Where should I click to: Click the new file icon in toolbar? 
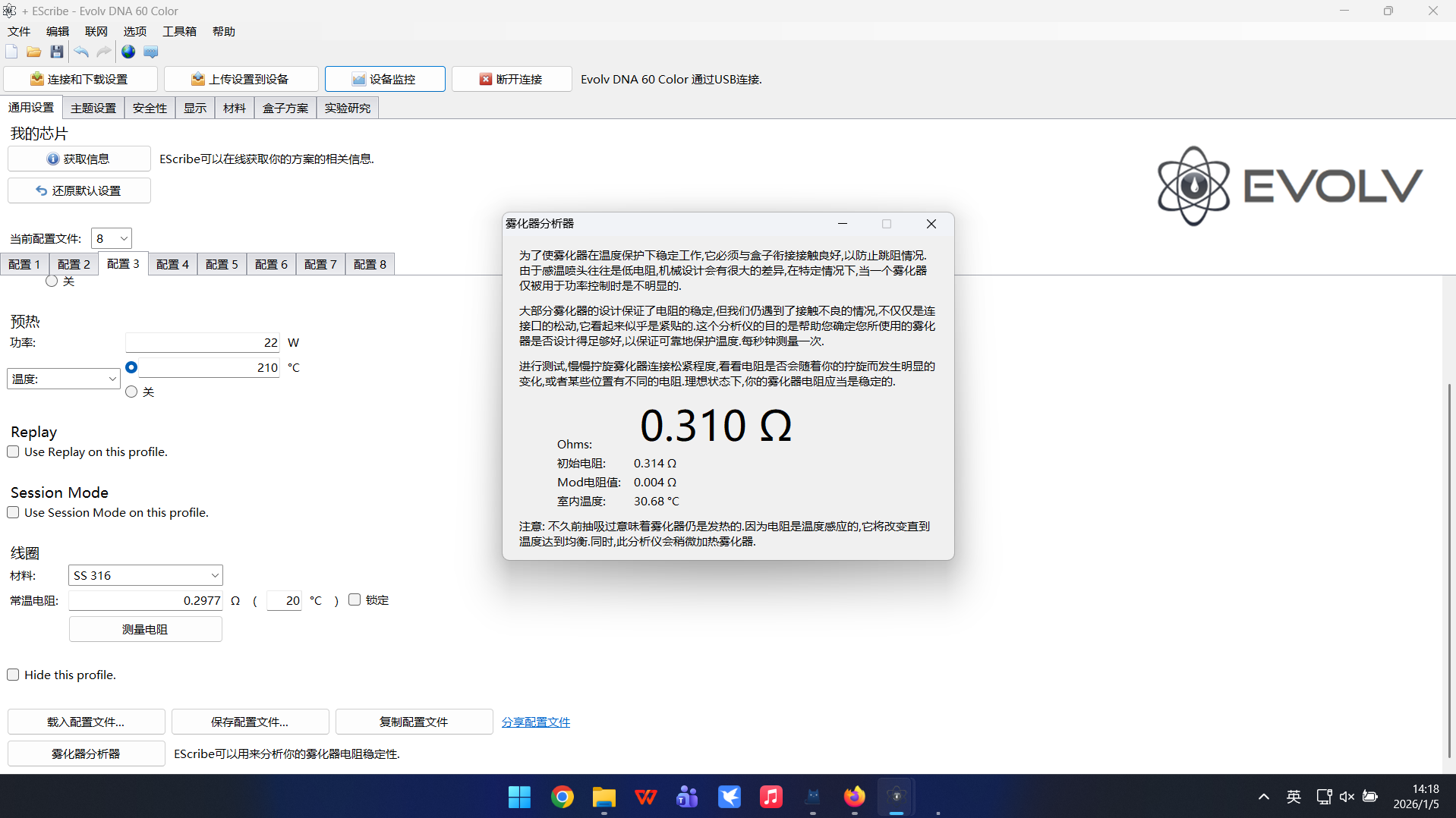coord(11,52)
